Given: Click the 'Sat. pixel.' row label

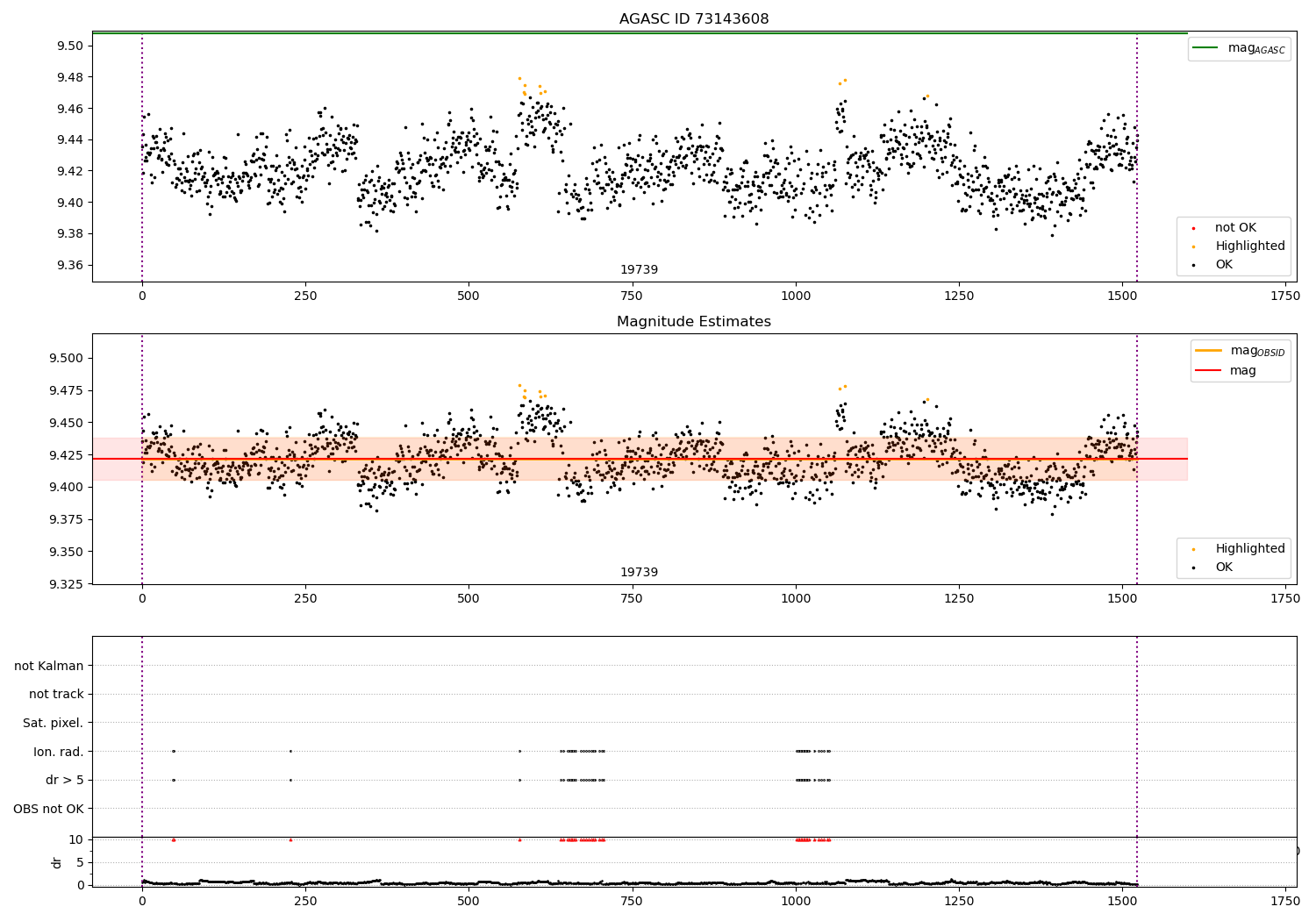Looking at the screenshot, I should click(54, 723).
